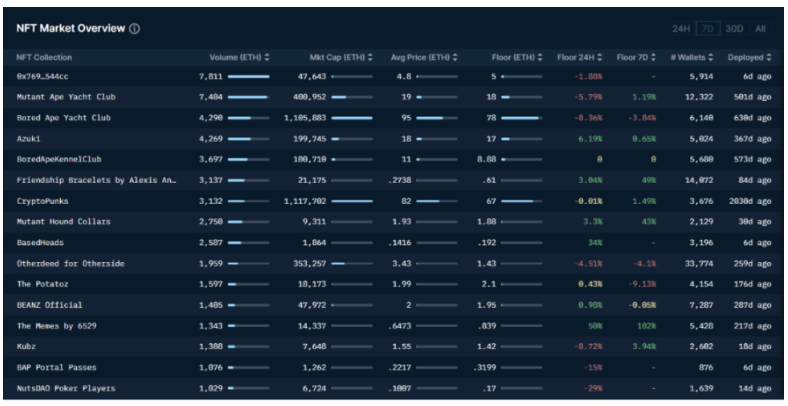Click the Otherdeed for Otherside market cap bar

(x=352, y=263)
